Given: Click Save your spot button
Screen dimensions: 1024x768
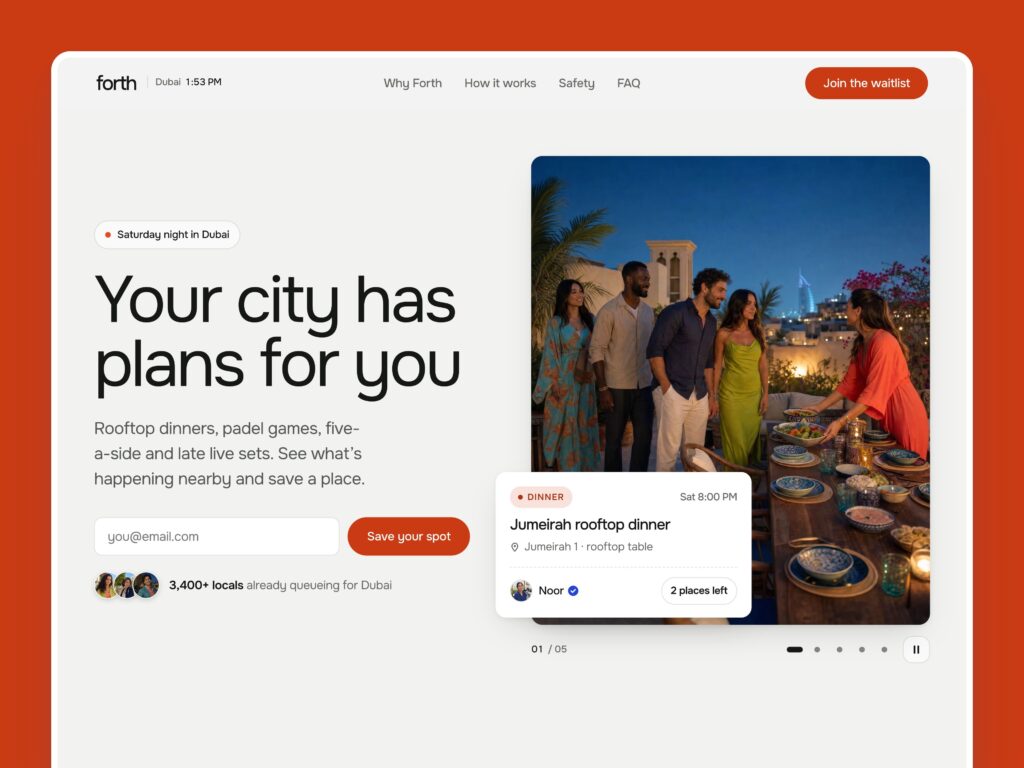Looking at the screenshot, I should tap(409, 537).
